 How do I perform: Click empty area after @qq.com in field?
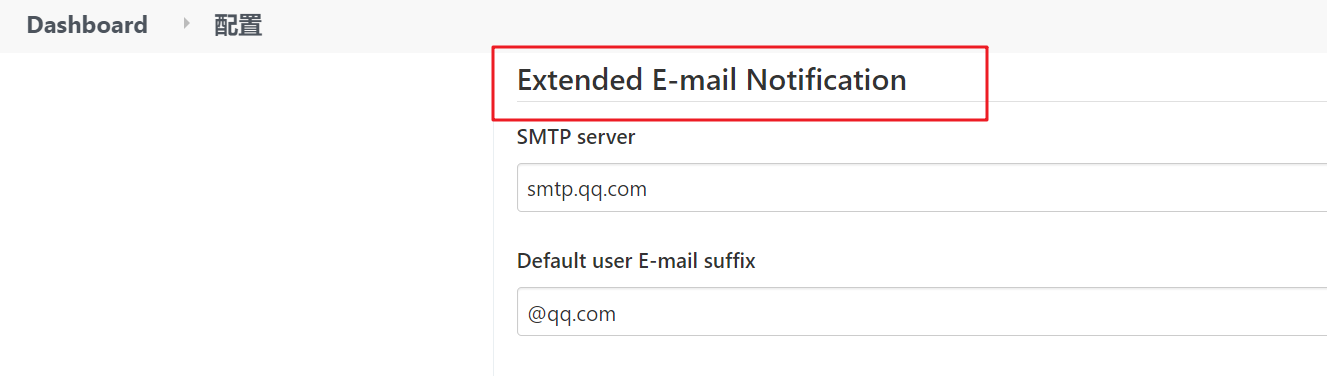pos(970,313)
